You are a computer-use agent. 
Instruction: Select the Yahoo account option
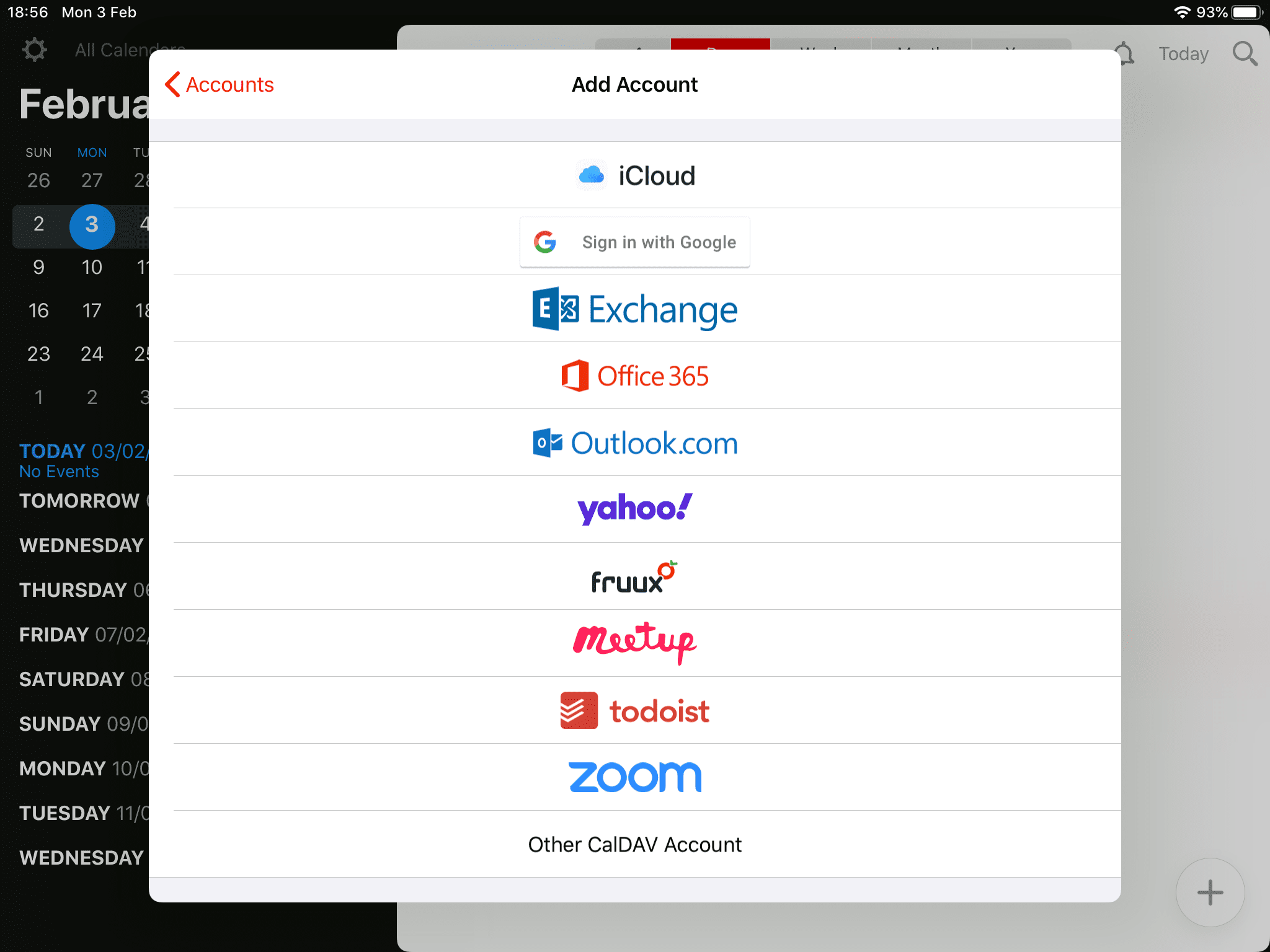635,510
